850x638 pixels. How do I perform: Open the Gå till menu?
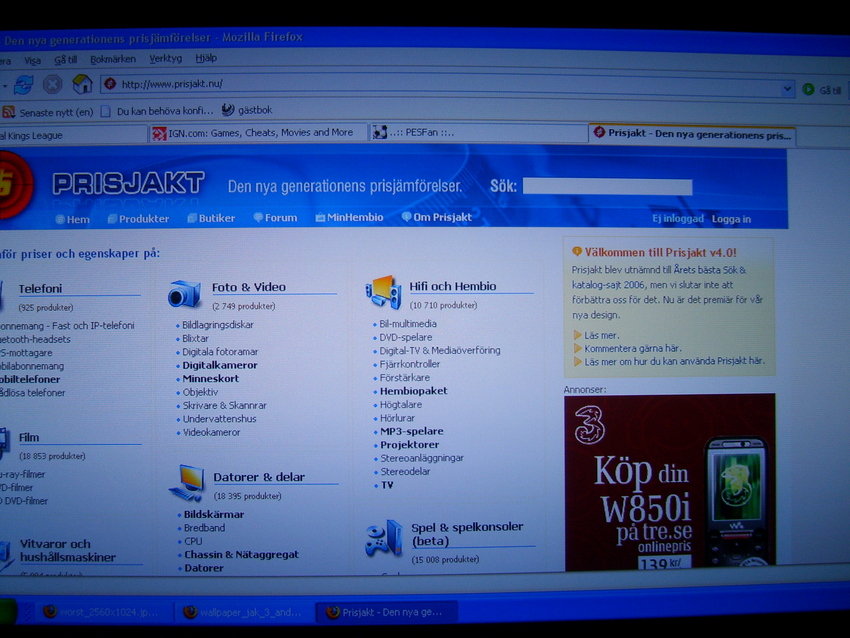[x=66, y=60]
